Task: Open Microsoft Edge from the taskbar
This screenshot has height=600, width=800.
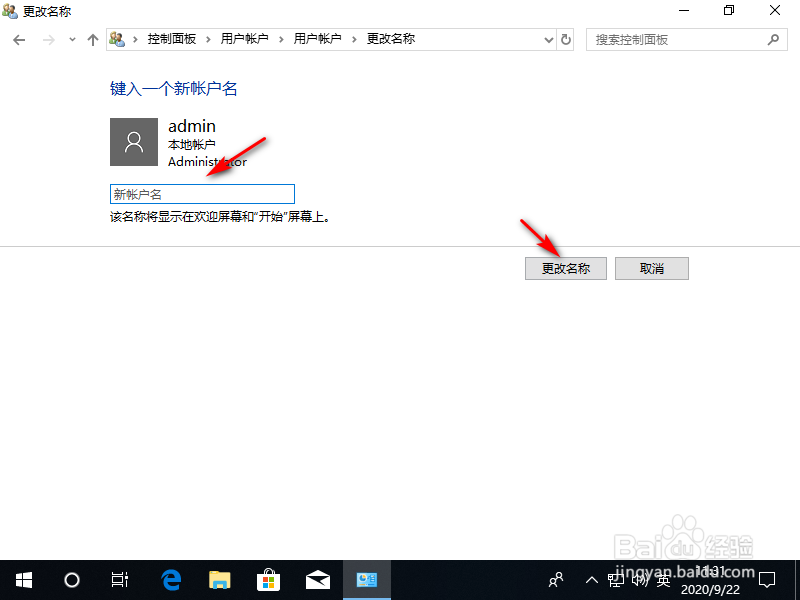Action: coord(170,580)
